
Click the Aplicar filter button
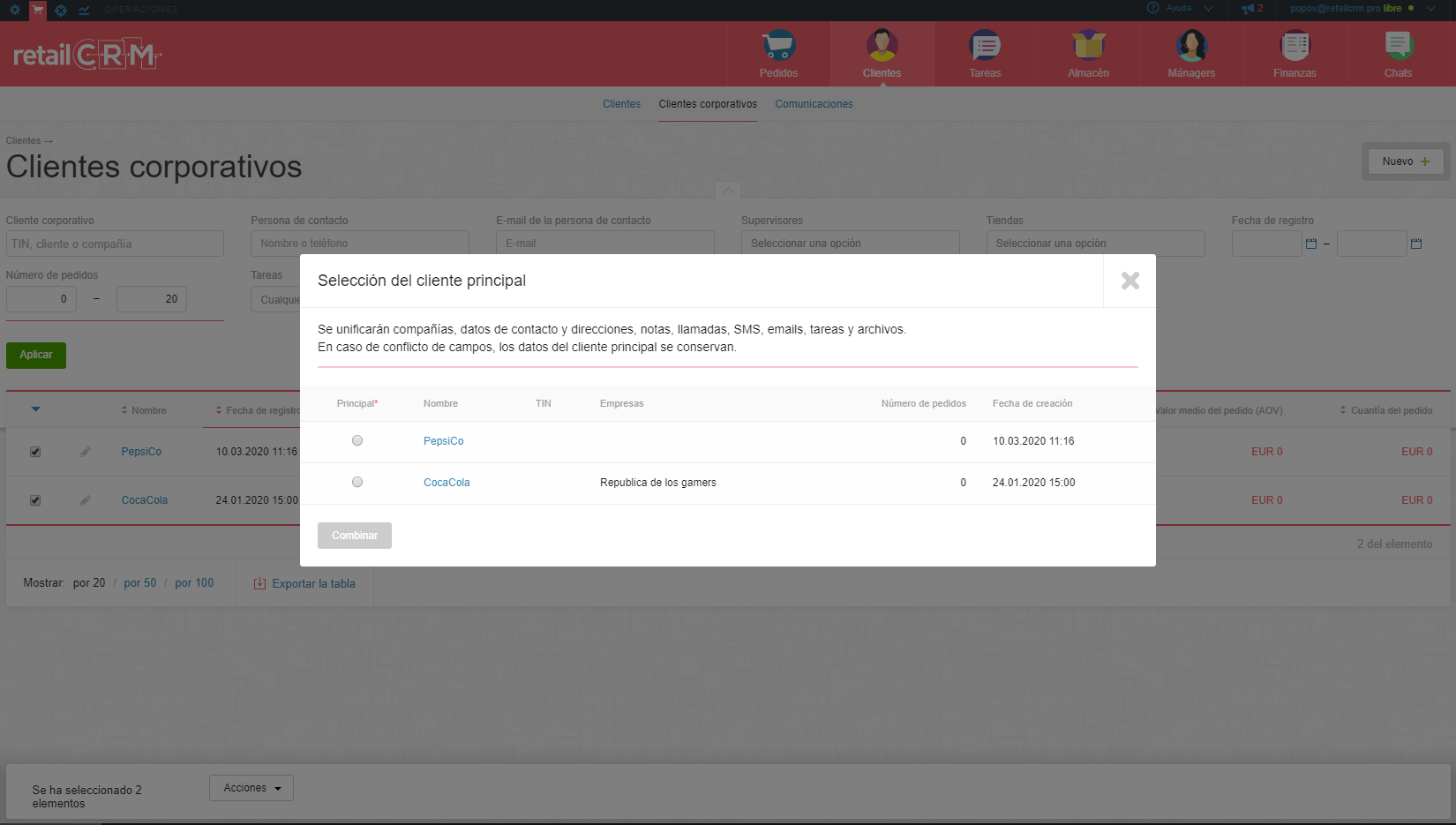[36, 355]
